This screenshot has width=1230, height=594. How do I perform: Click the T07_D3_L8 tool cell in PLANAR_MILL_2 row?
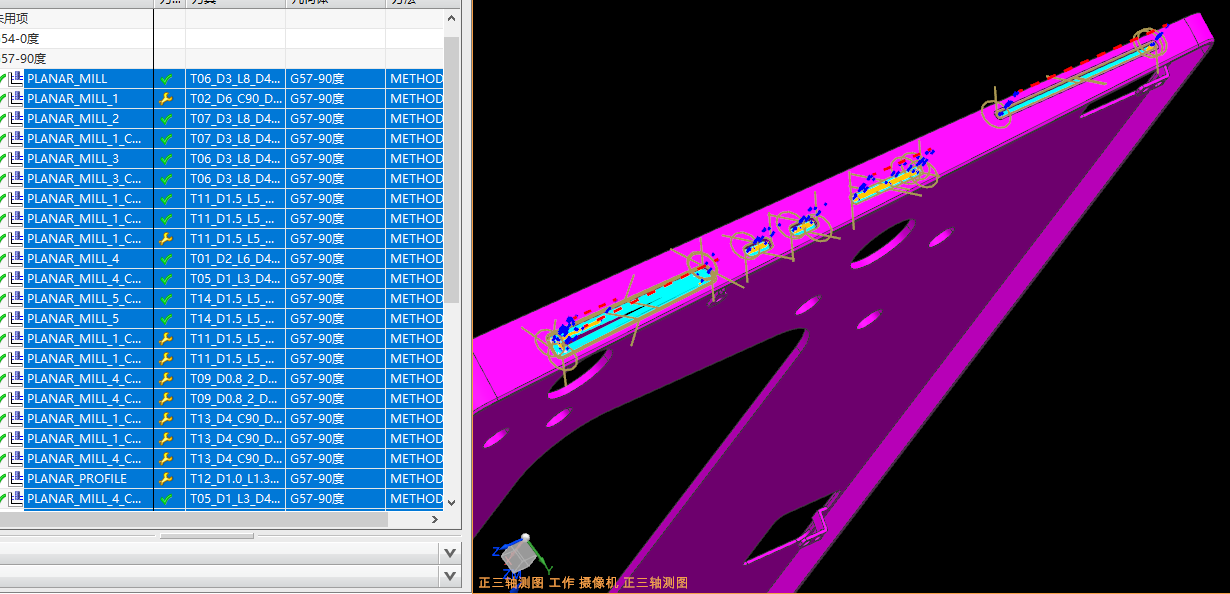point(235,119)
